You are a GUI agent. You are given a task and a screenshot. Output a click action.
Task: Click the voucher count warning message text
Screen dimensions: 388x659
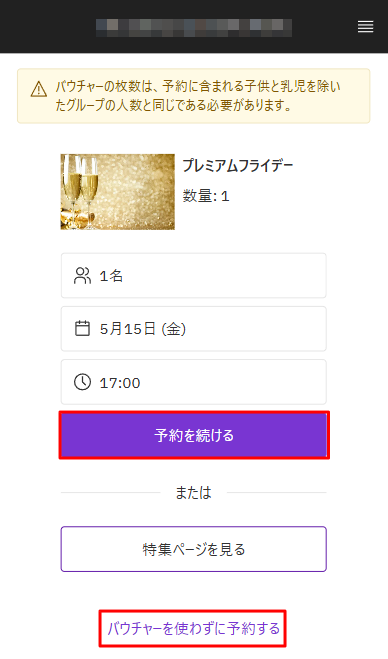point(198,96)
